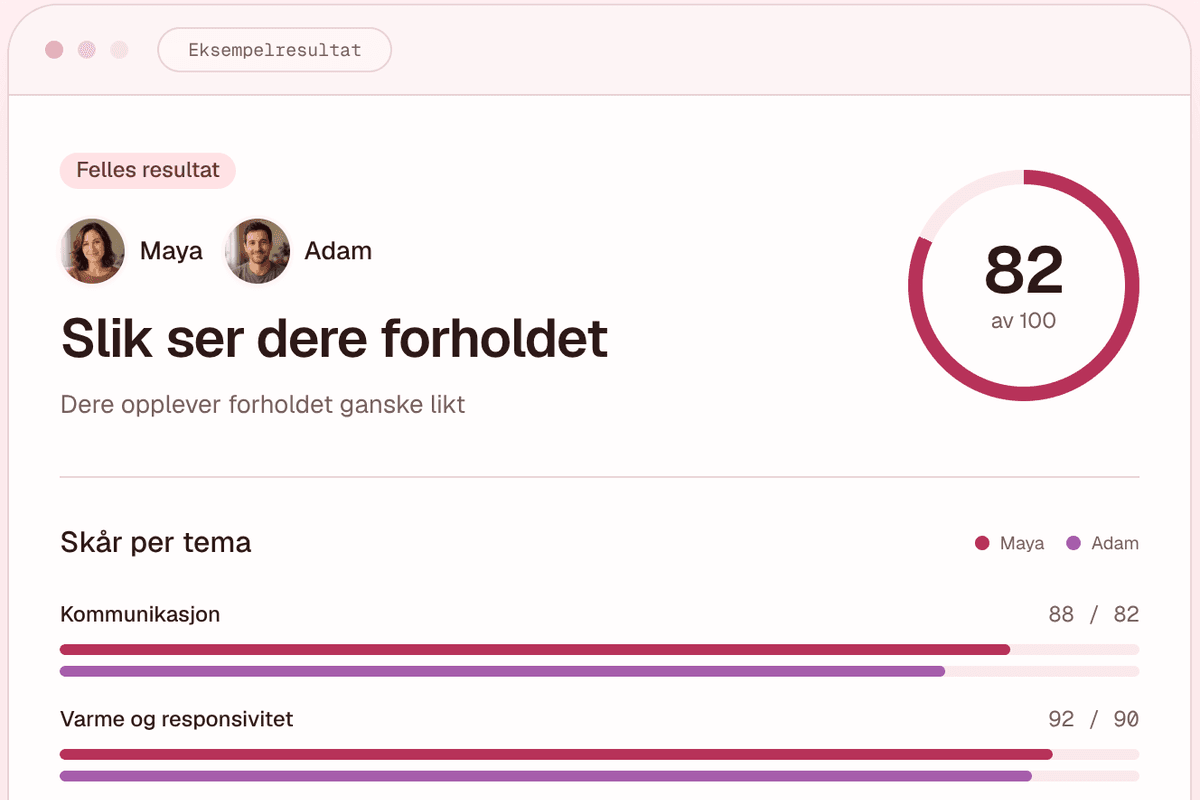The height and width of the screenshot is (800, 1200).
Task: Click Maya's Kommunikasjon score bar
Action: tap(535, 649)
